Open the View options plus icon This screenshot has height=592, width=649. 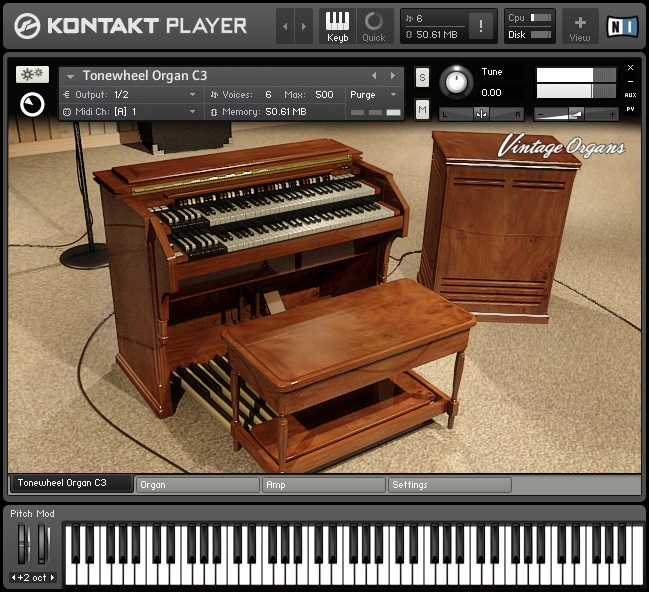[x=580, y=26]
